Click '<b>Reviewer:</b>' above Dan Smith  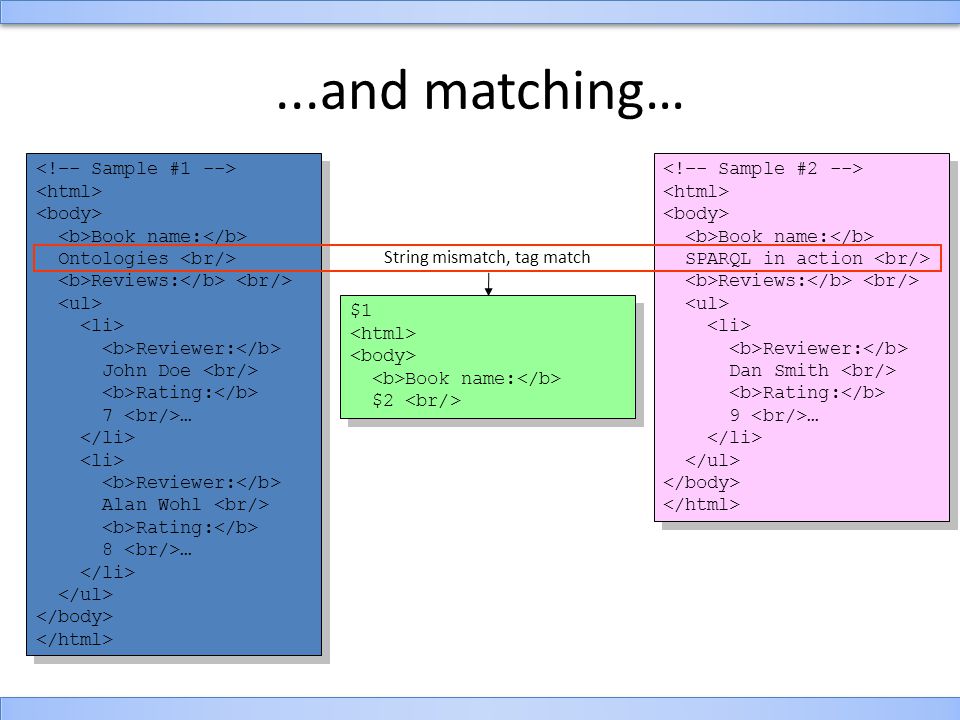tap(819, 348)
